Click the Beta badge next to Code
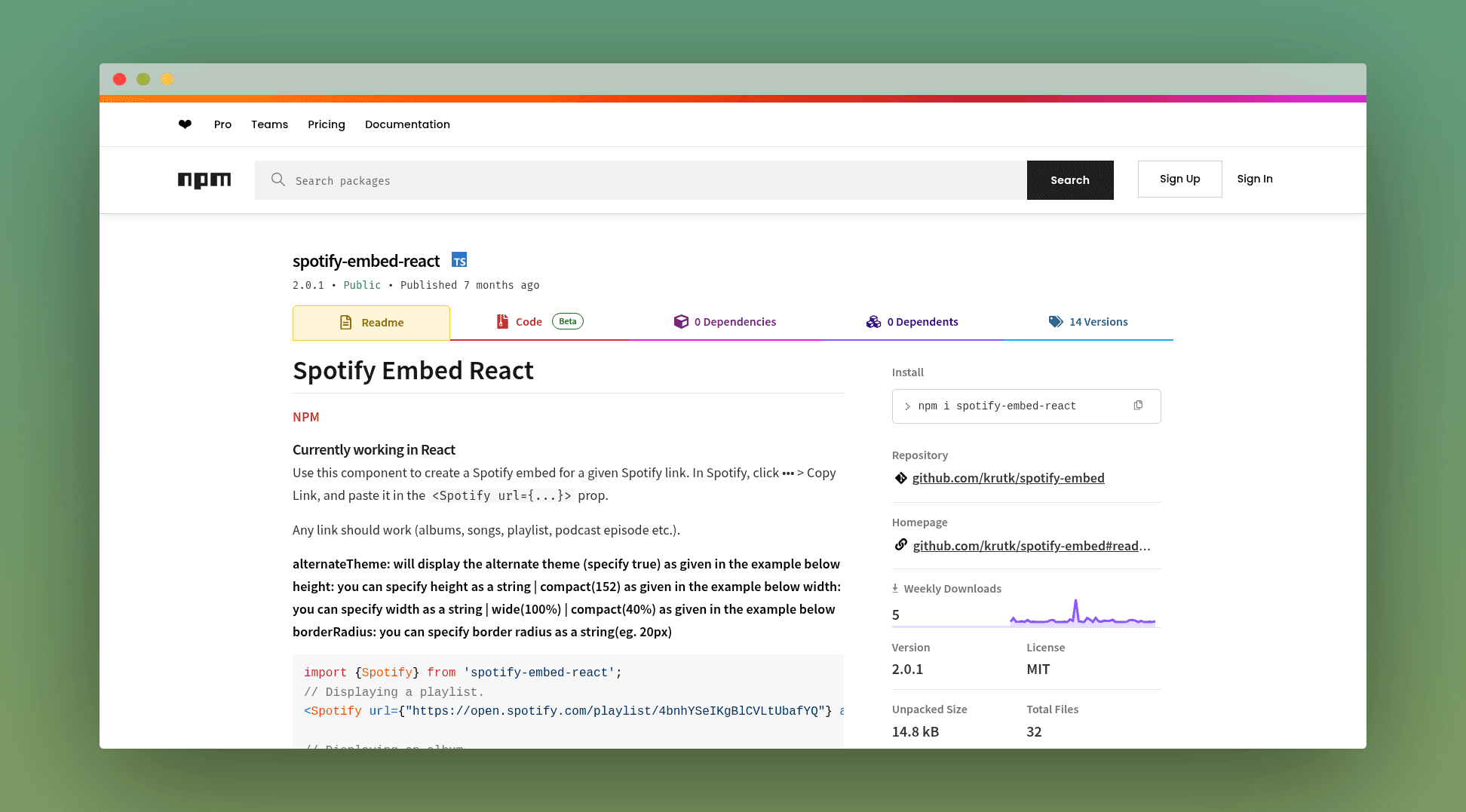The height and width of the screenshot is (812, 1466). pos(568,321)
